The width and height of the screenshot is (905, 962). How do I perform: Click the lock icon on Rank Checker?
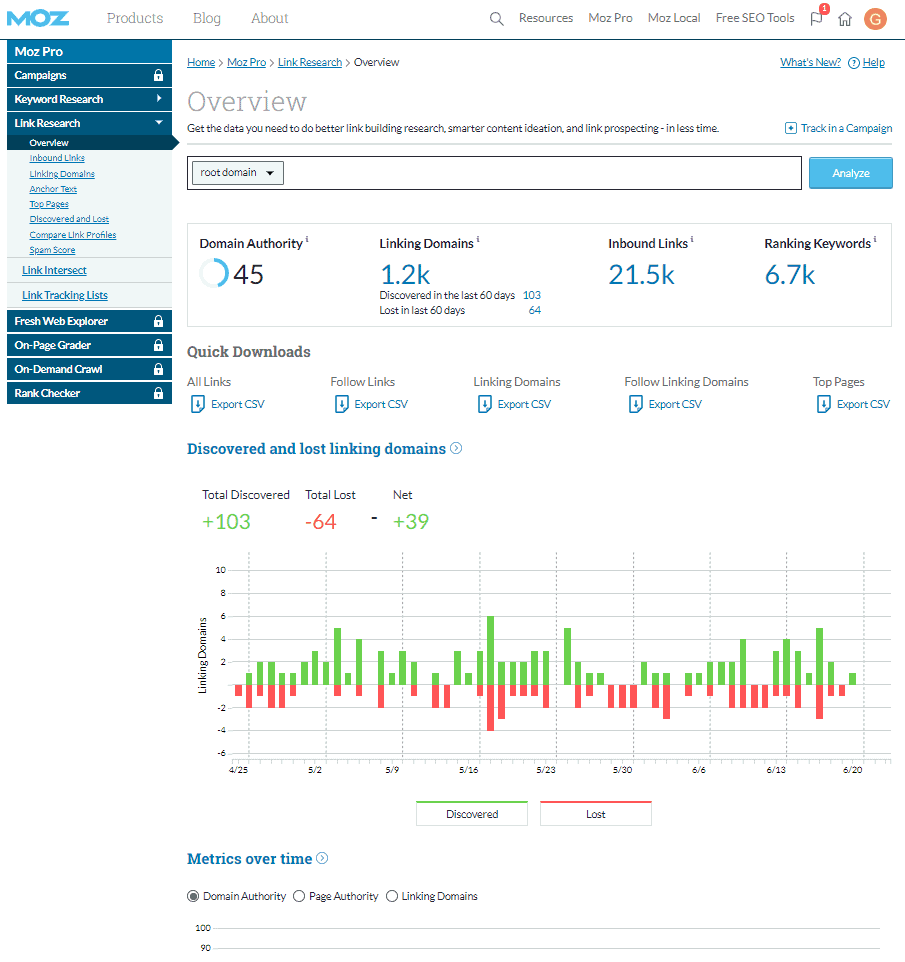pos(158,393)
